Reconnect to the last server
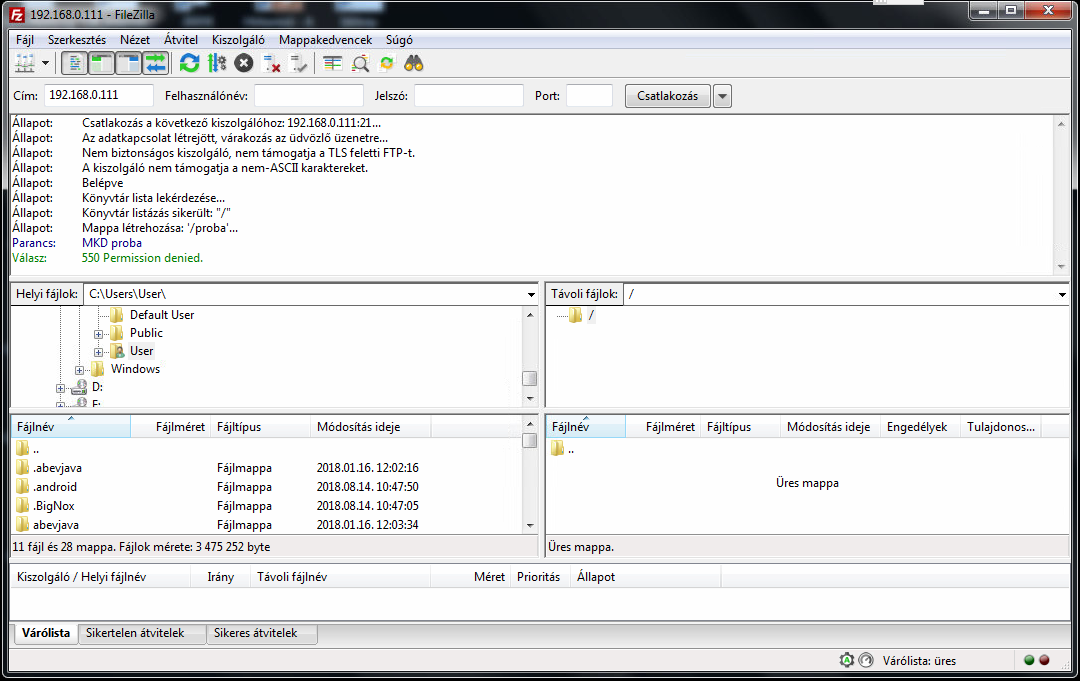 tap(298, 64)
